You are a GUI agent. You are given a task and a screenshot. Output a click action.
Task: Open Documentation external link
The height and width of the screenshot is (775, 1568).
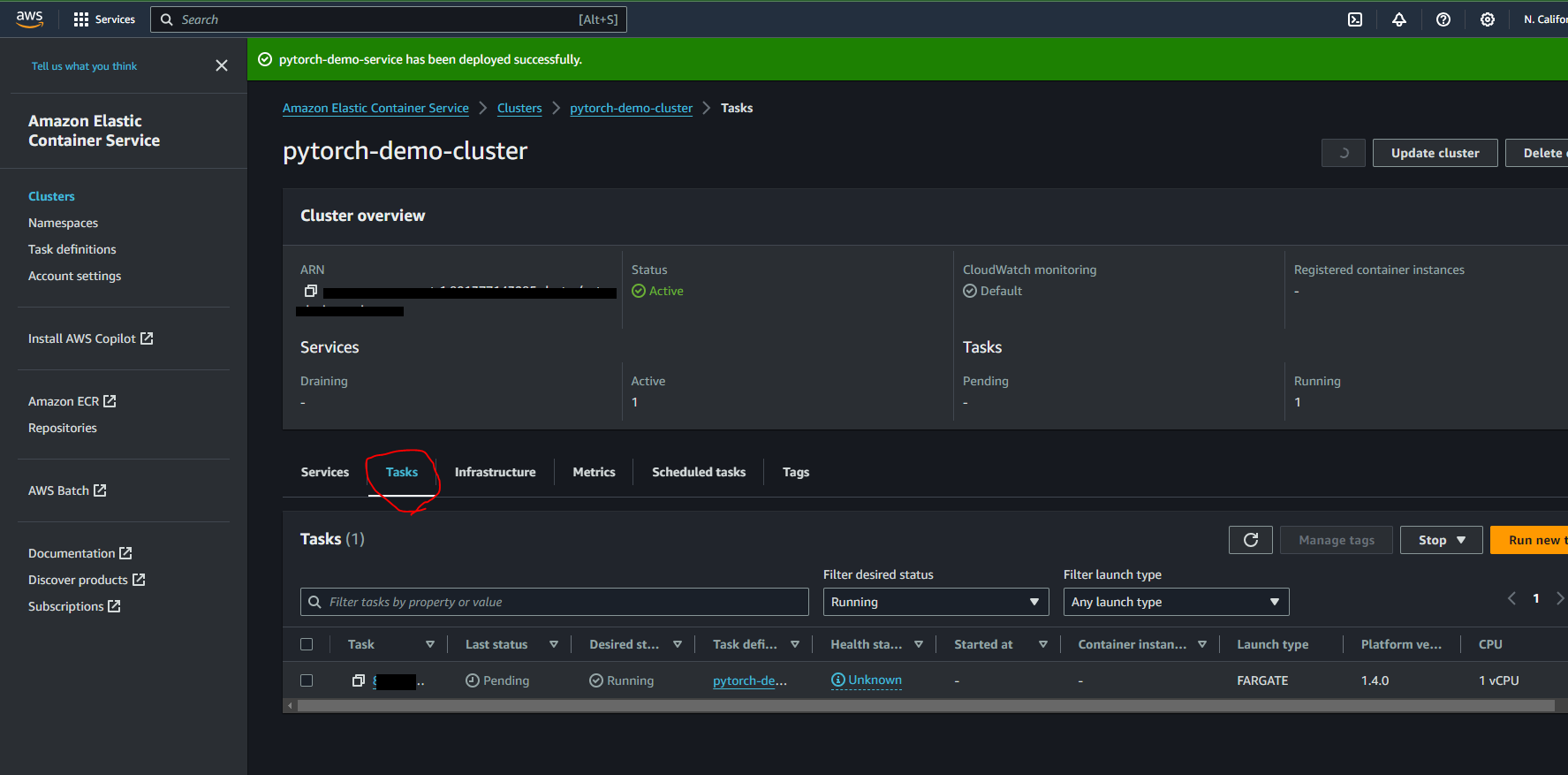tap(80, 553)
